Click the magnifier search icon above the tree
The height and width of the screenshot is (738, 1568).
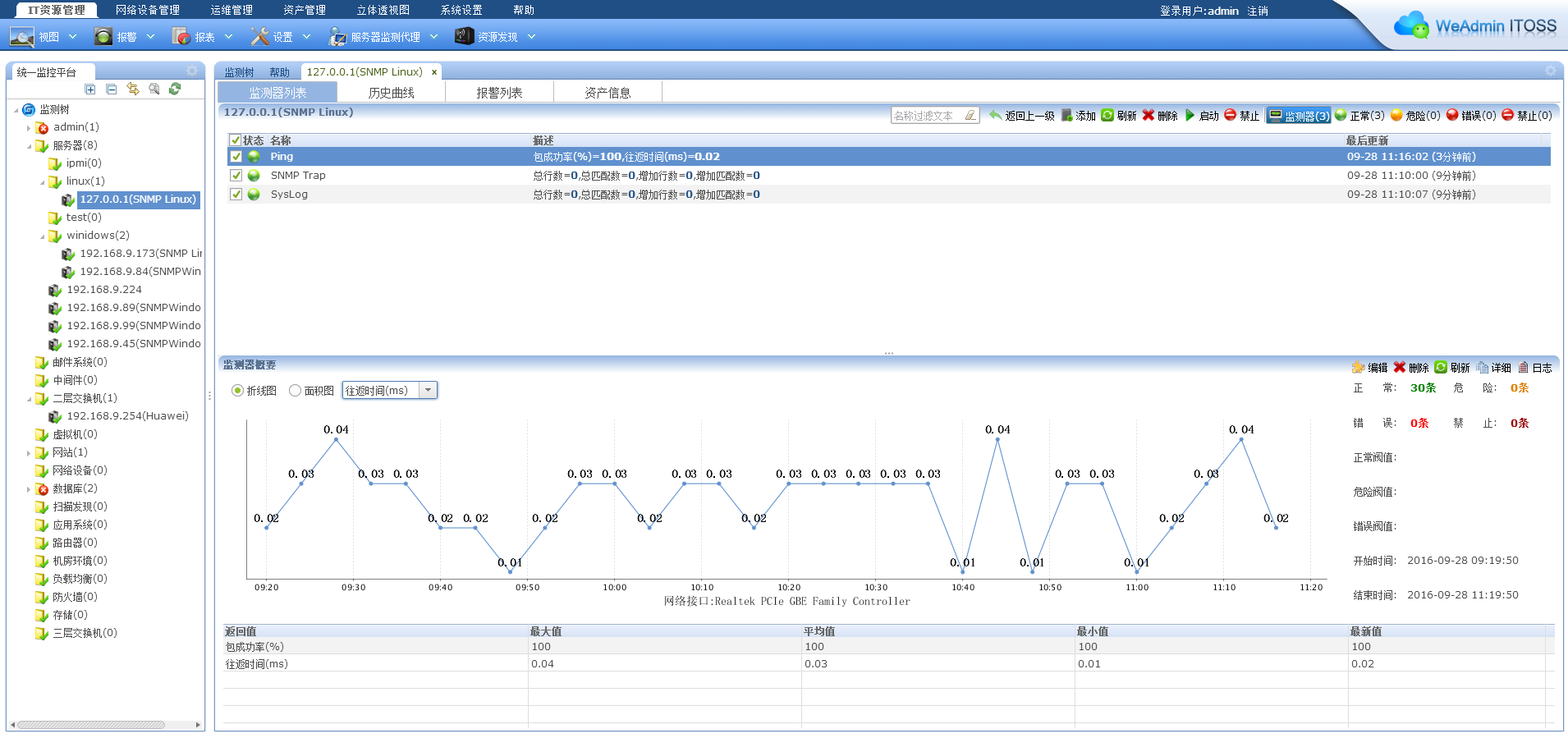(154, 89)
